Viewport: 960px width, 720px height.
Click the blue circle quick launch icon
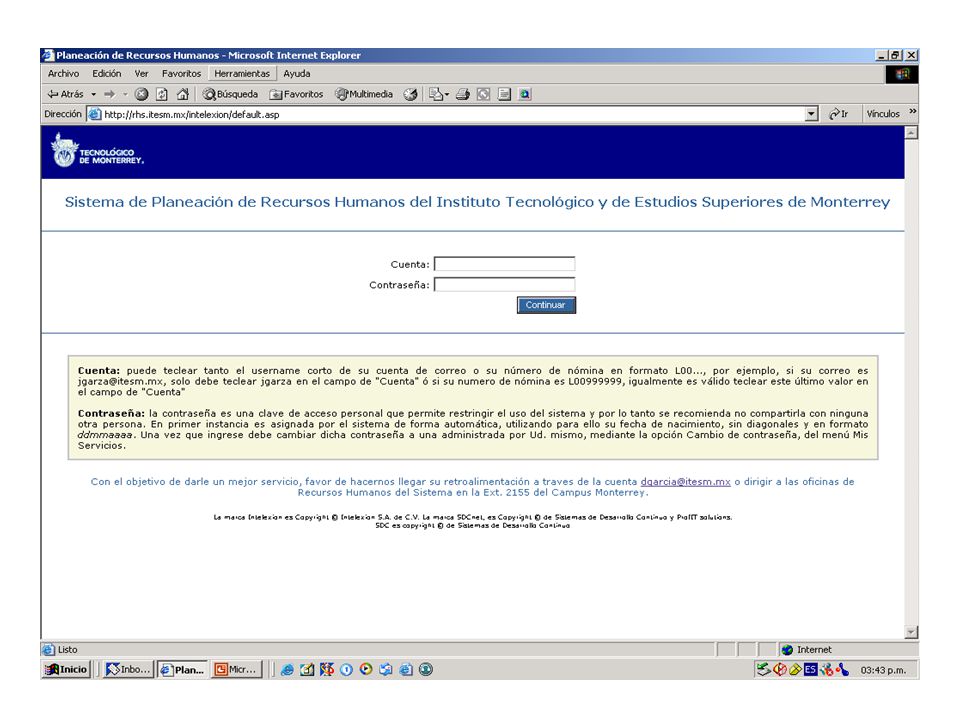(x=346, y=670)
